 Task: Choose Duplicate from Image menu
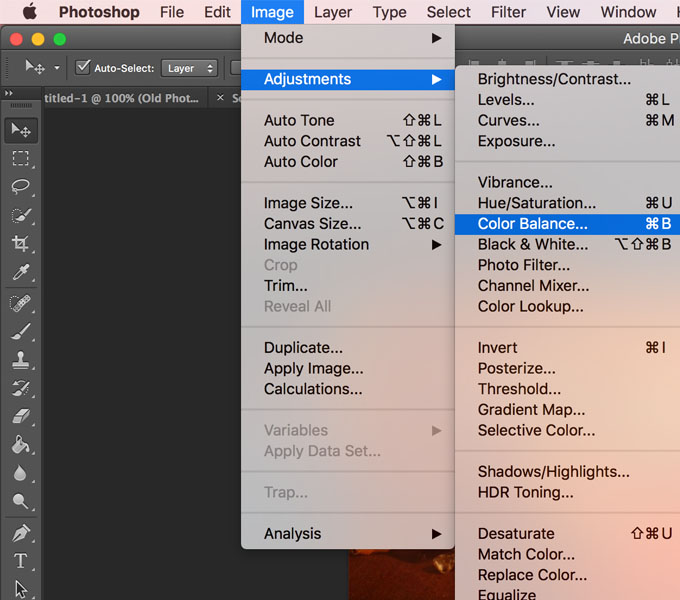tap(348, 348)
